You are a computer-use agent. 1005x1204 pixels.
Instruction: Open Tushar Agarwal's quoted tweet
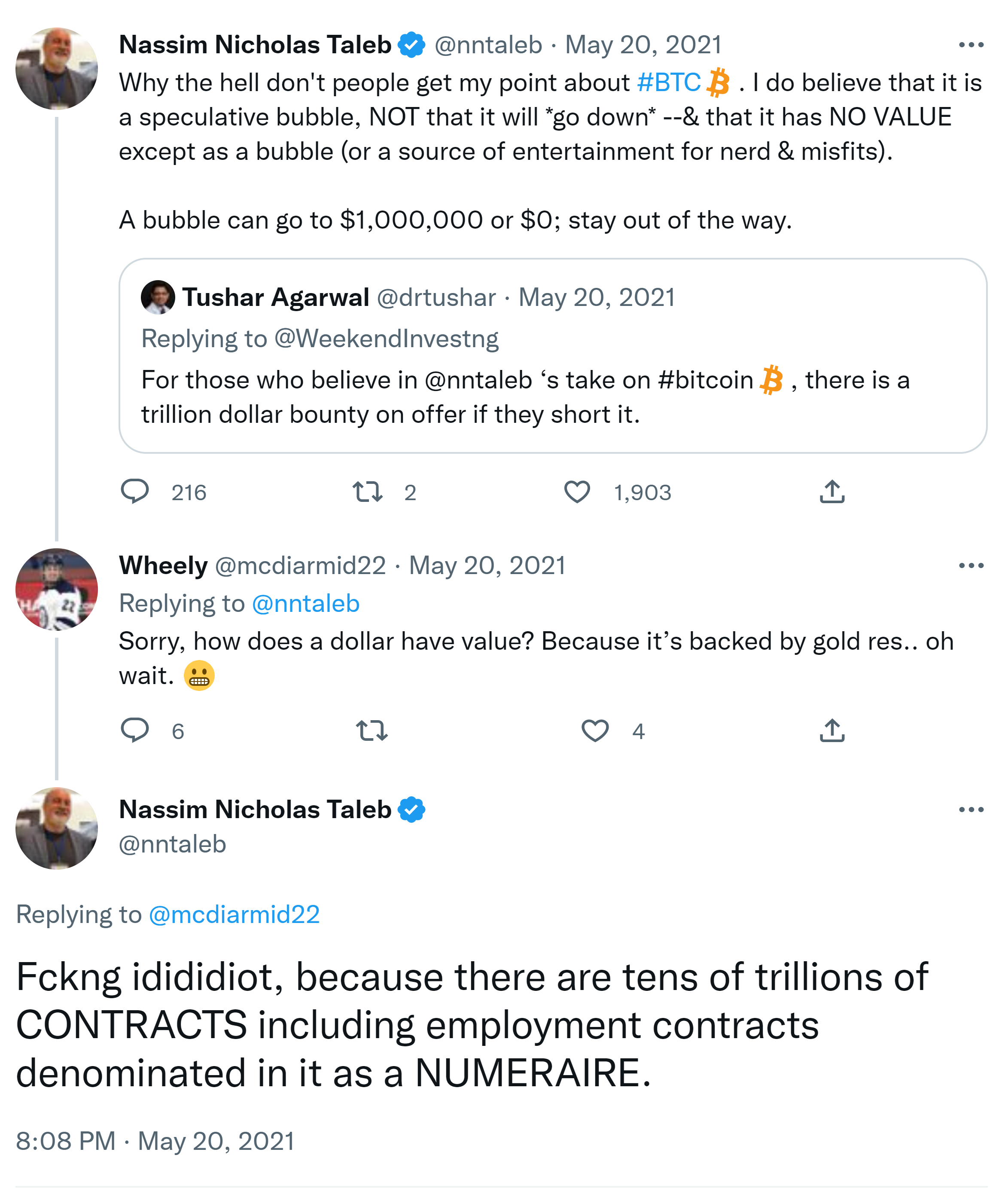pyautogui.click(x=552, y=397)
